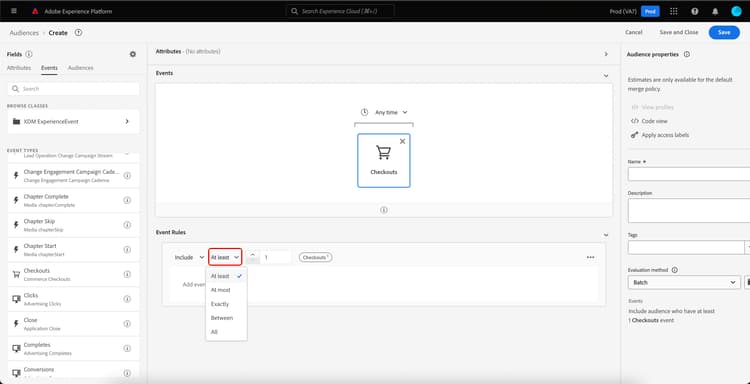Toggle the At least operator dropdown
The height and width of the screenshot is (384, 750).
coord(225,257)
